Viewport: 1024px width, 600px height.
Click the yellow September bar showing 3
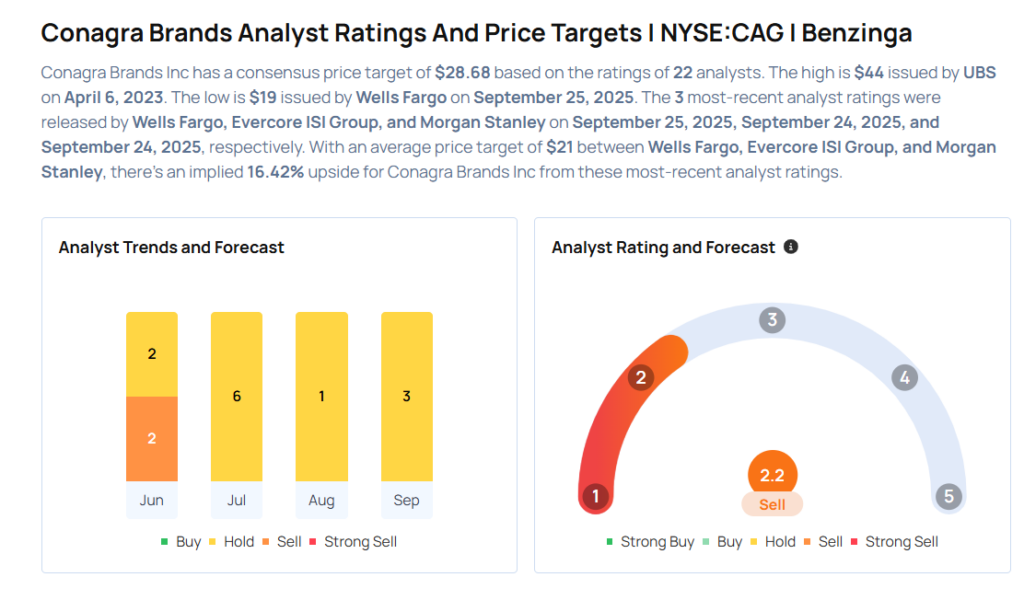(x=407, y=396)
